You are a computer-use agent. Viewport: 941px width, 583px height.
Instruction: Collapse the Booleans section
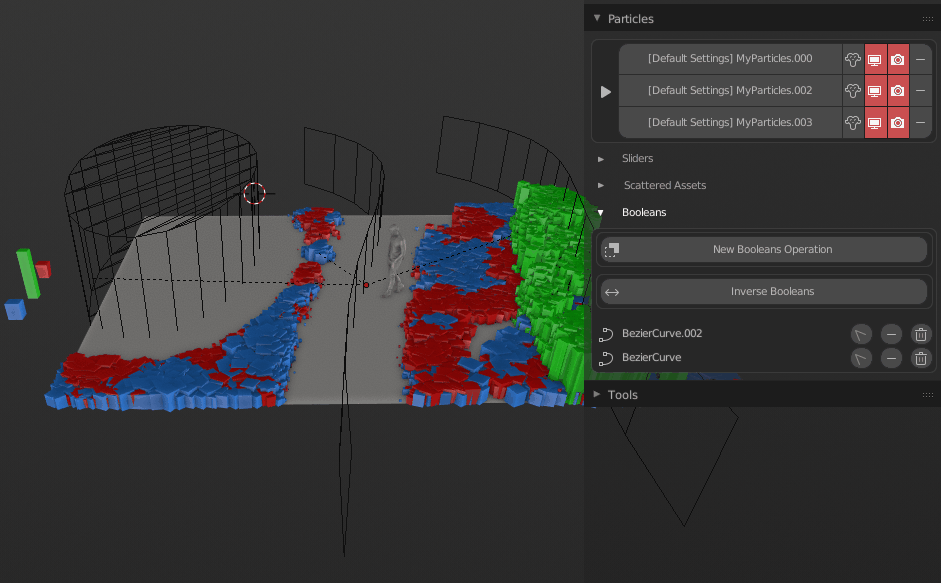pyautogui.click(x=602, y=212)
